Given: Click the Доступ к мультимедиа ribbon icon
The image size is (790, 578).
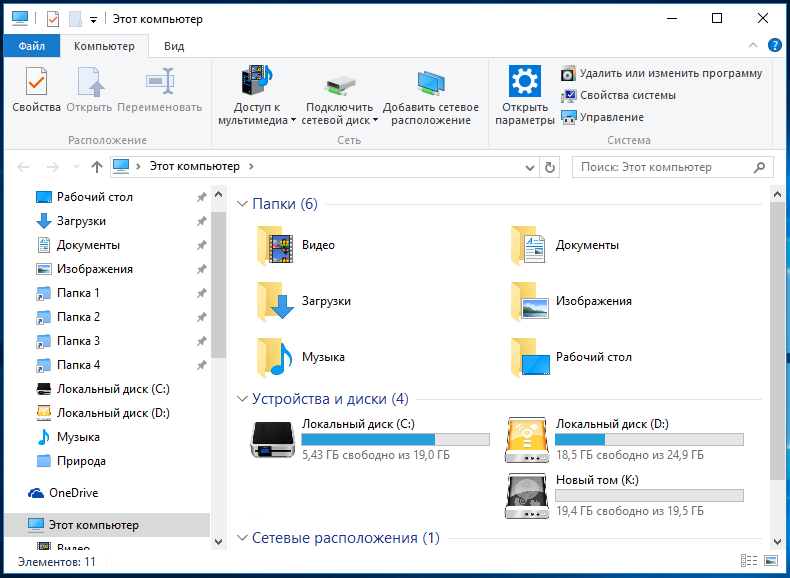Looking at the screenshot, I should point(257,80).
